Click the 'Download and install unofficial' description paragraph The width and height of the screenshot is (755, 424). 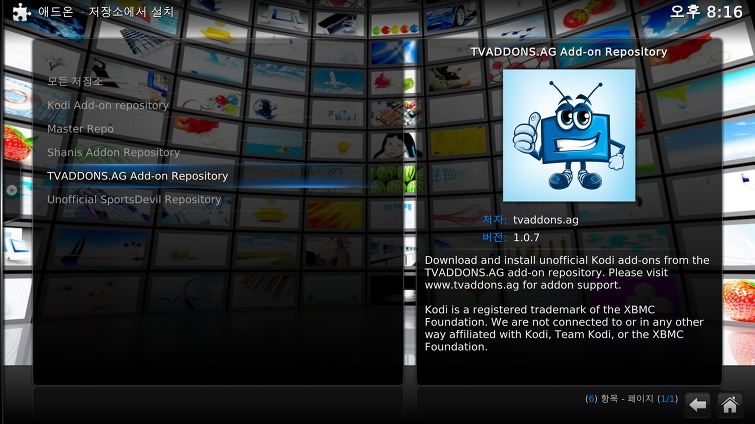tap(567, 272)
